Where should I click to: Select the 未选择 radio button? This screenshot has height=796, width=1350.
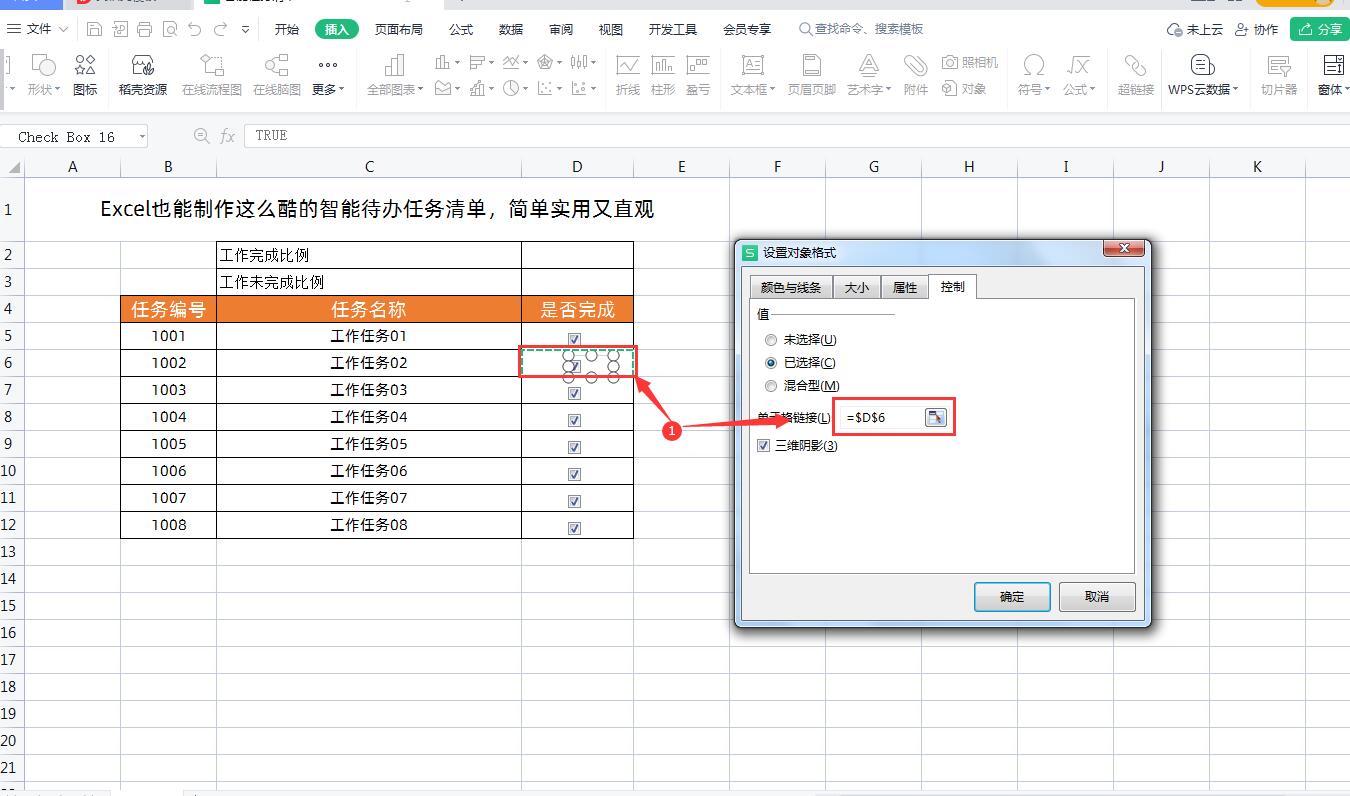click(x=770, y=339)
